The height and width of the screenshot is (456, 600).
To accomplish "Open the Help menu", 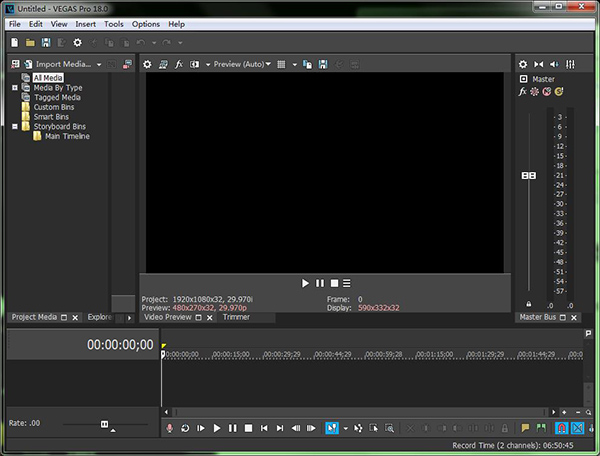I will click(176, 24).
